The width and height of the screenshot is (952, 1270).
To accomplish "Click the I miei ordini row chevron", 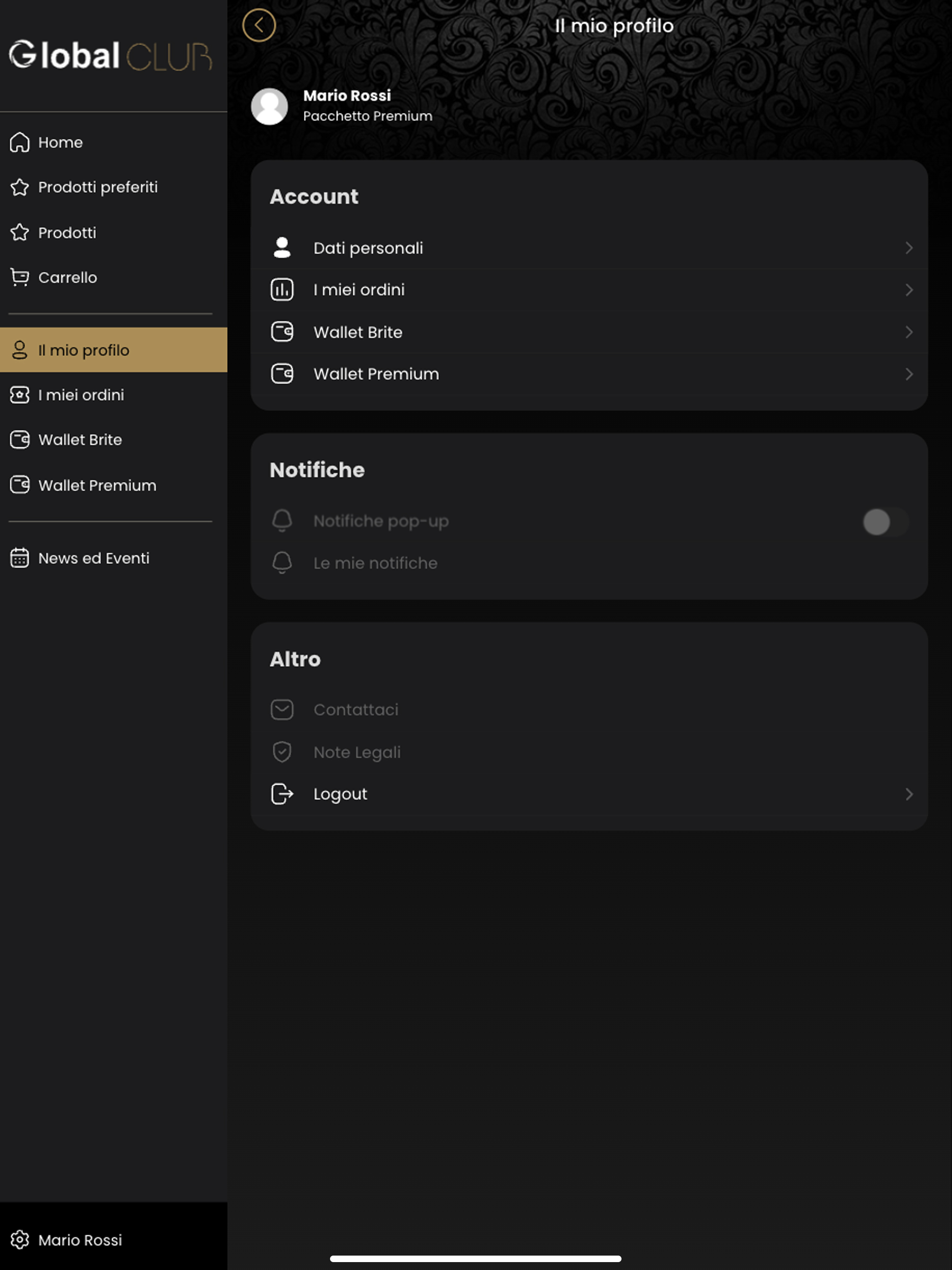I will 908,290.
